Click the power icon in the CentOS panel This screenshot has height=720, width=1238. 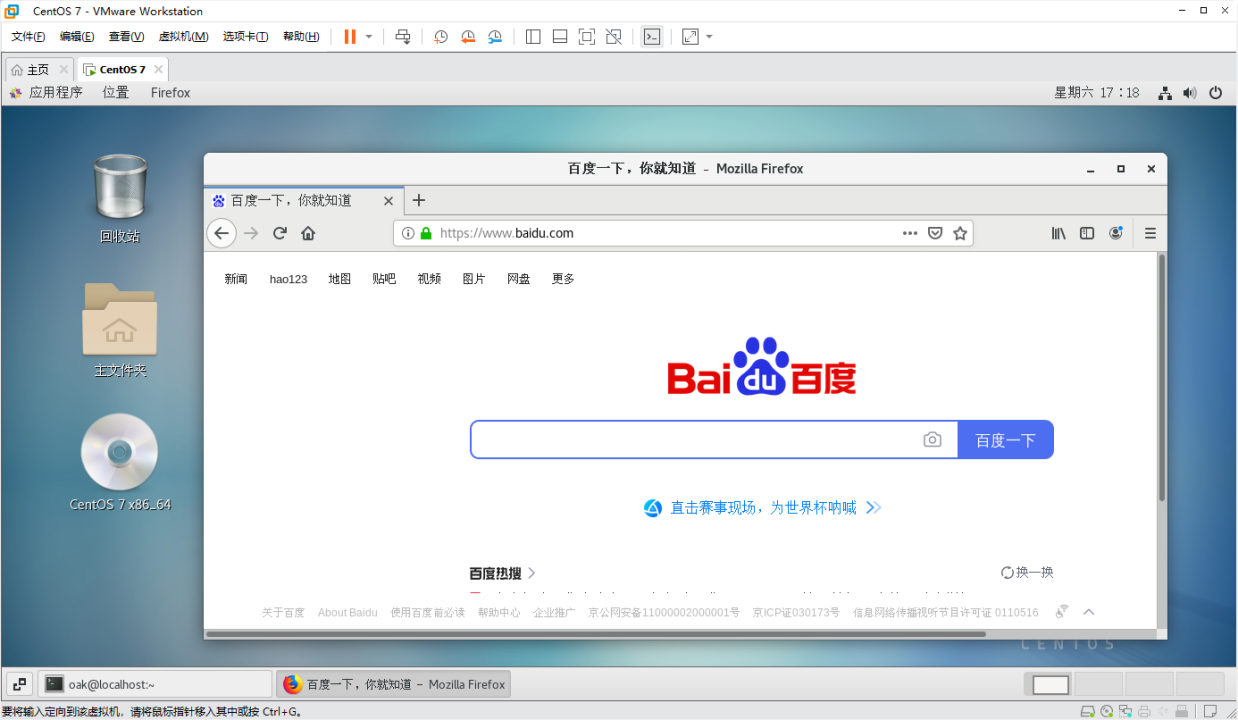coord(1216,92)
